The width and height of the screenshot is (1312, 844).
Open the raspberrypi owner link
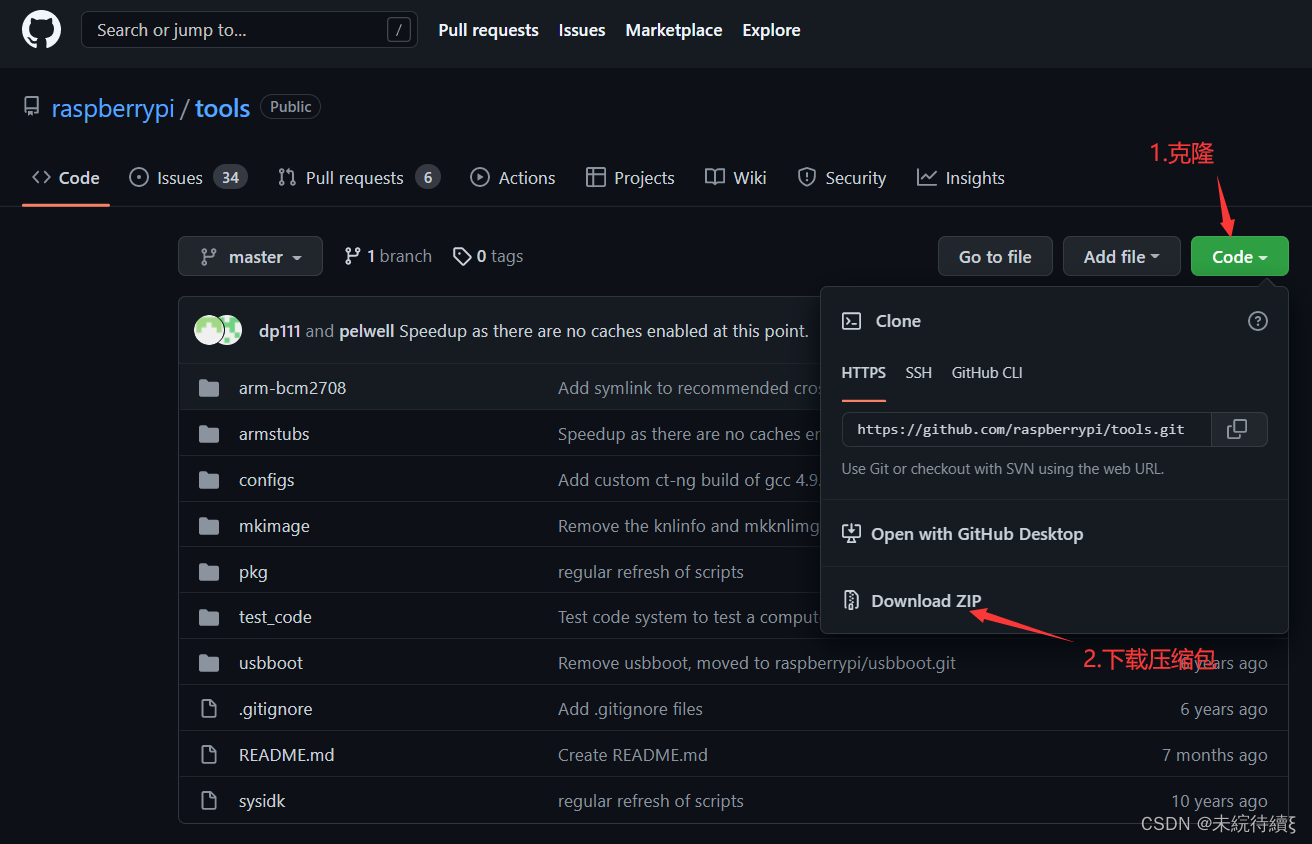point(113,108)
